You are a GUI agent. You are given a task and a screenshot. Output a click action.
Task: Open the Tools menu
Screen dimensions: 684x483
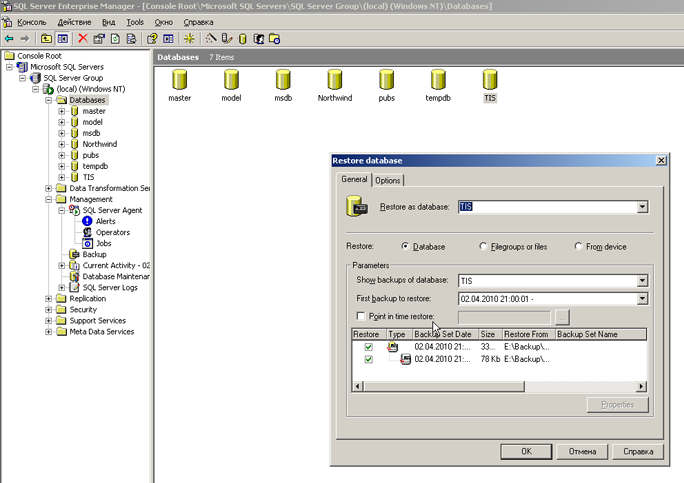pyautogui.click(x=135, y=21)
